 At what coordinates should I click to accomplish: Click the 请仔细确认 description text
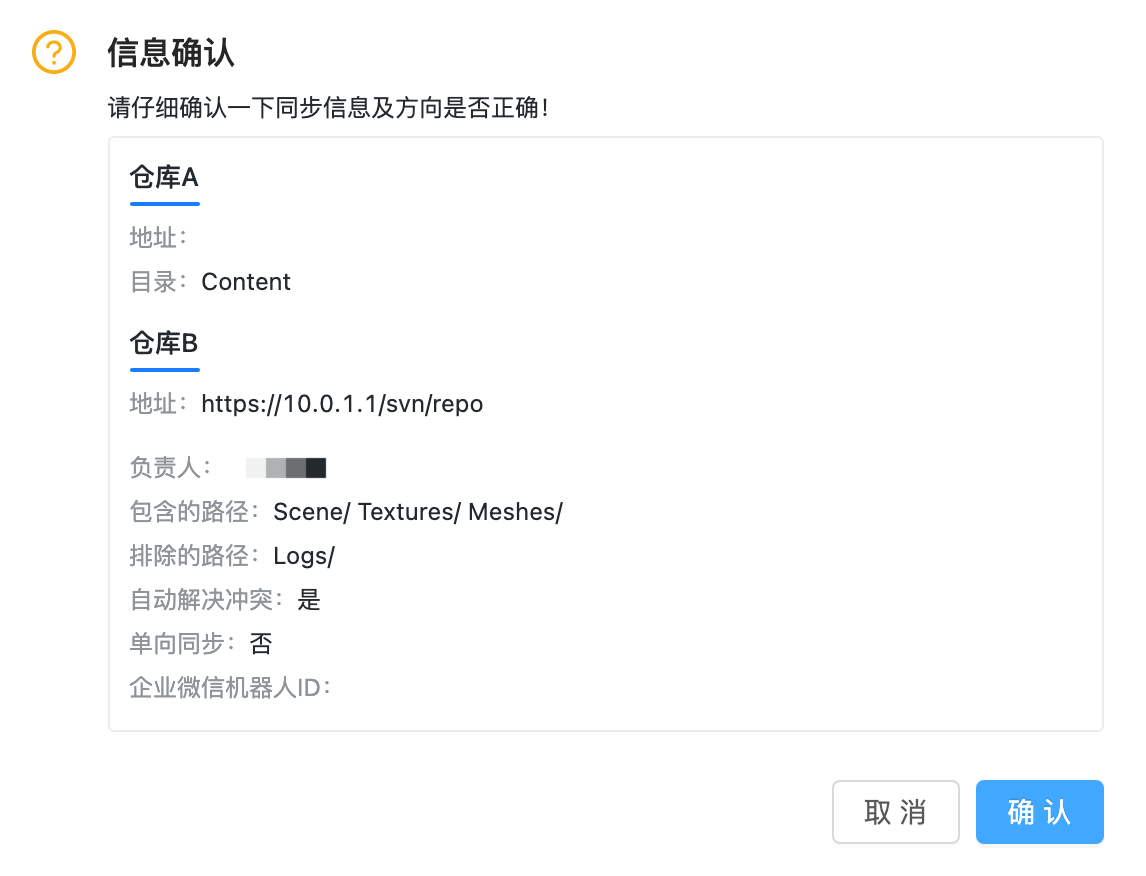pyautogui.click(x=328, y=108)
